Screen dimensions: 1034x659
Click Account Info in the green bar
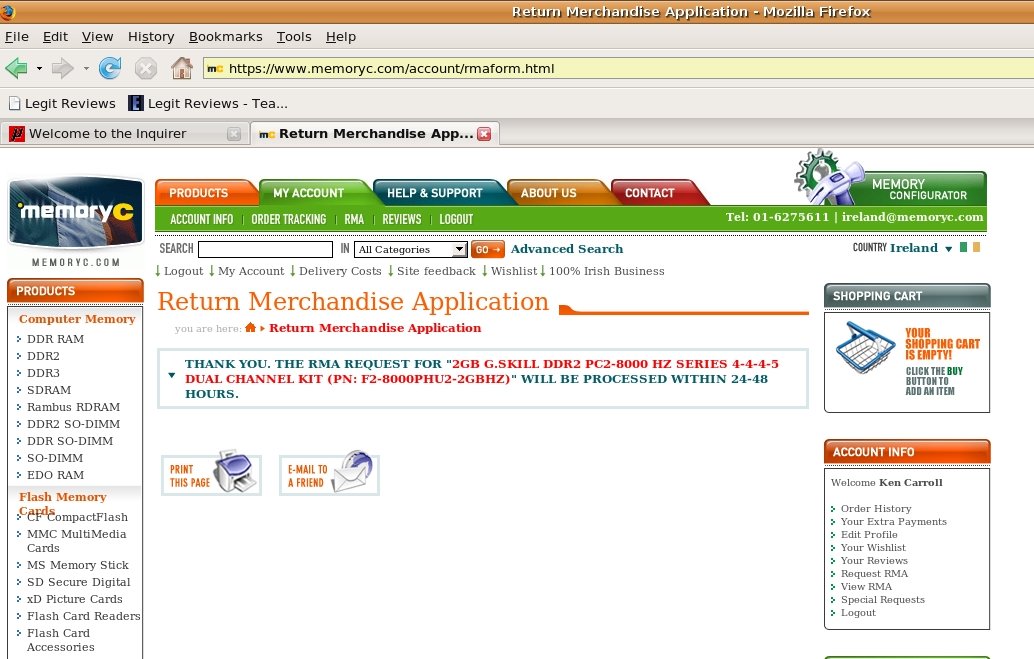[202, 219]
